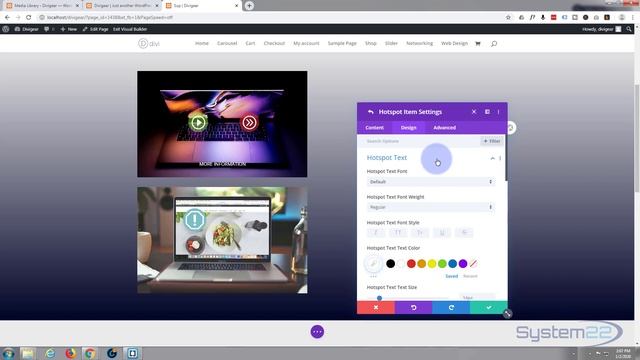Click the site search magnifier icon
Image resolution: width=640 pixels, height=360 pixels.
(x=494, y=44)
